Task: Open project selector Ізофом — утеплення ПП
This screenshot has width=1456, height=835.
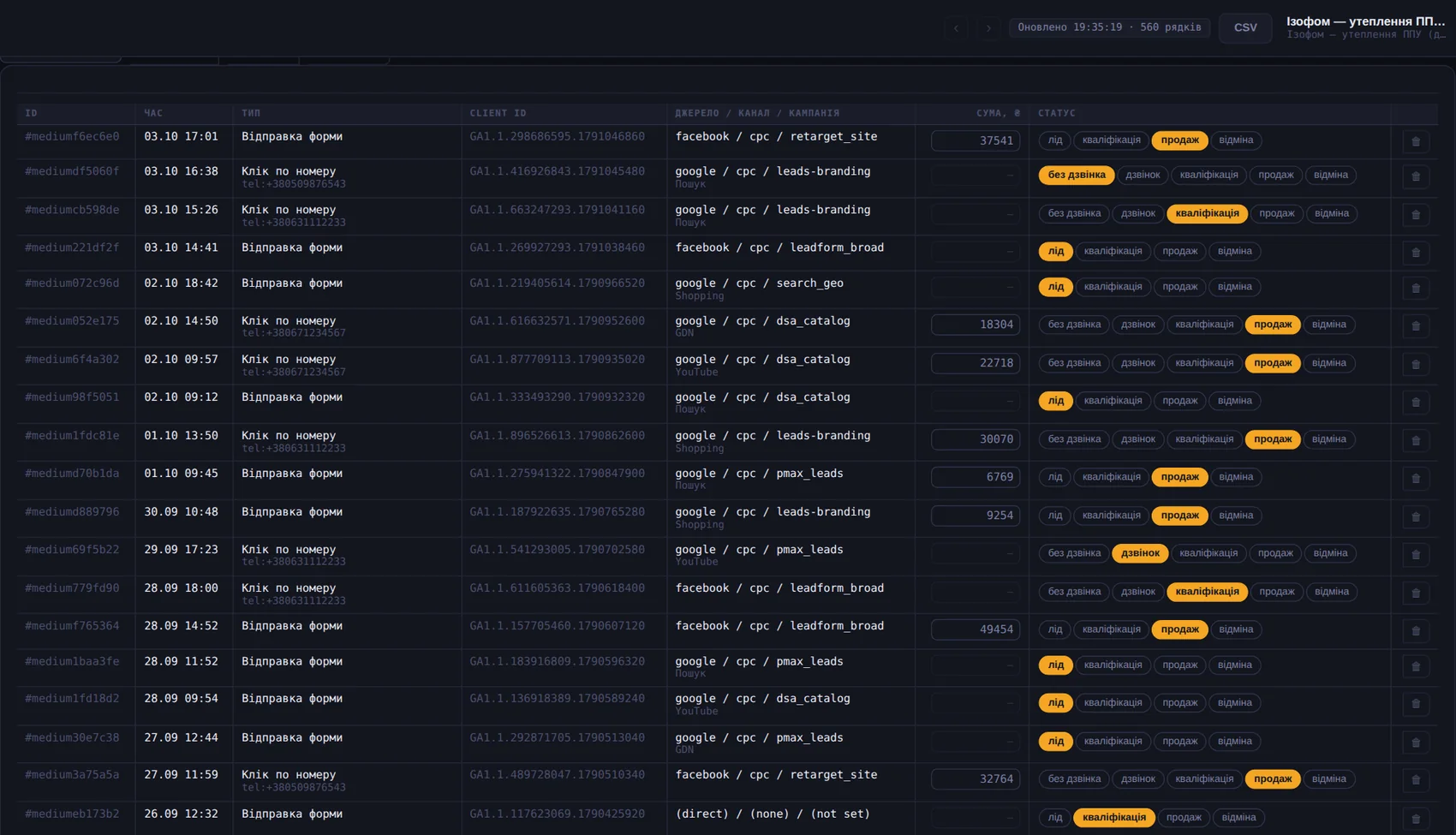Action: pos(1365,27)
